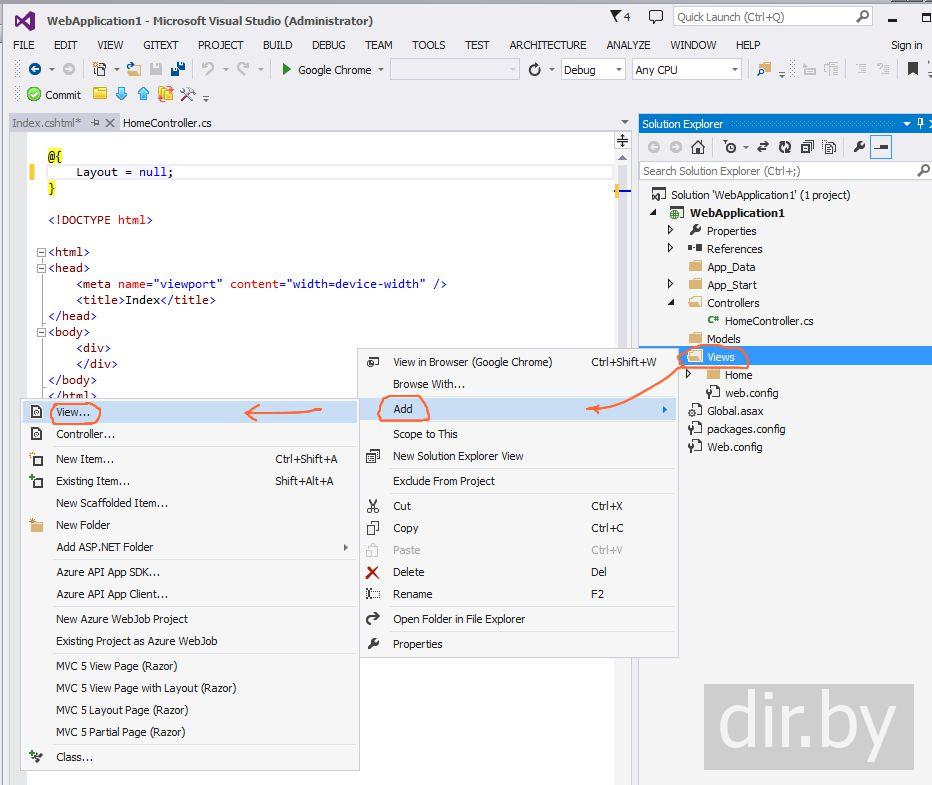This screenshot has height=785, width=932.
Task: Expand the App_Start folder node
Action: coord(671,285)
